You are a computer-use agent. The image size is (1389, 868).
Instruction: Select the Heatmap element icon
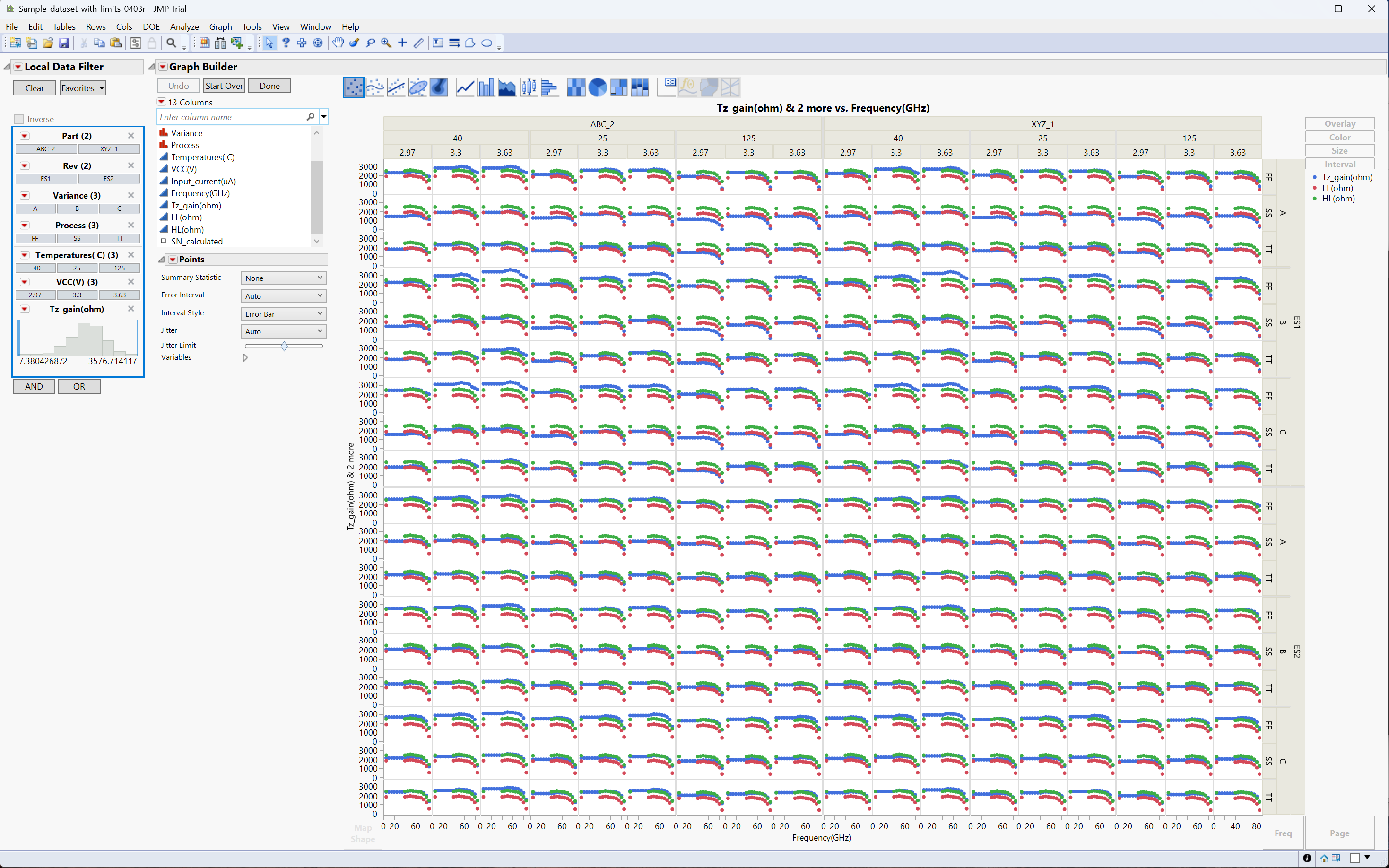click(576, 87)
